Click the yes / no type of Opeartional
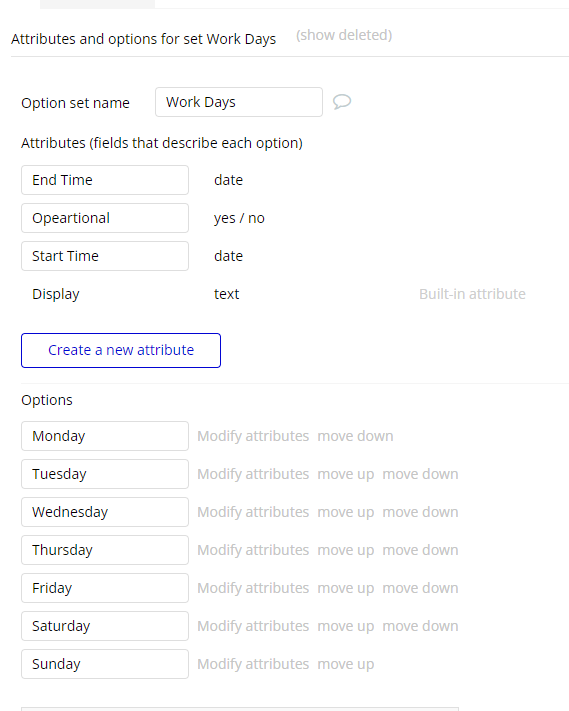 point(239,218)
